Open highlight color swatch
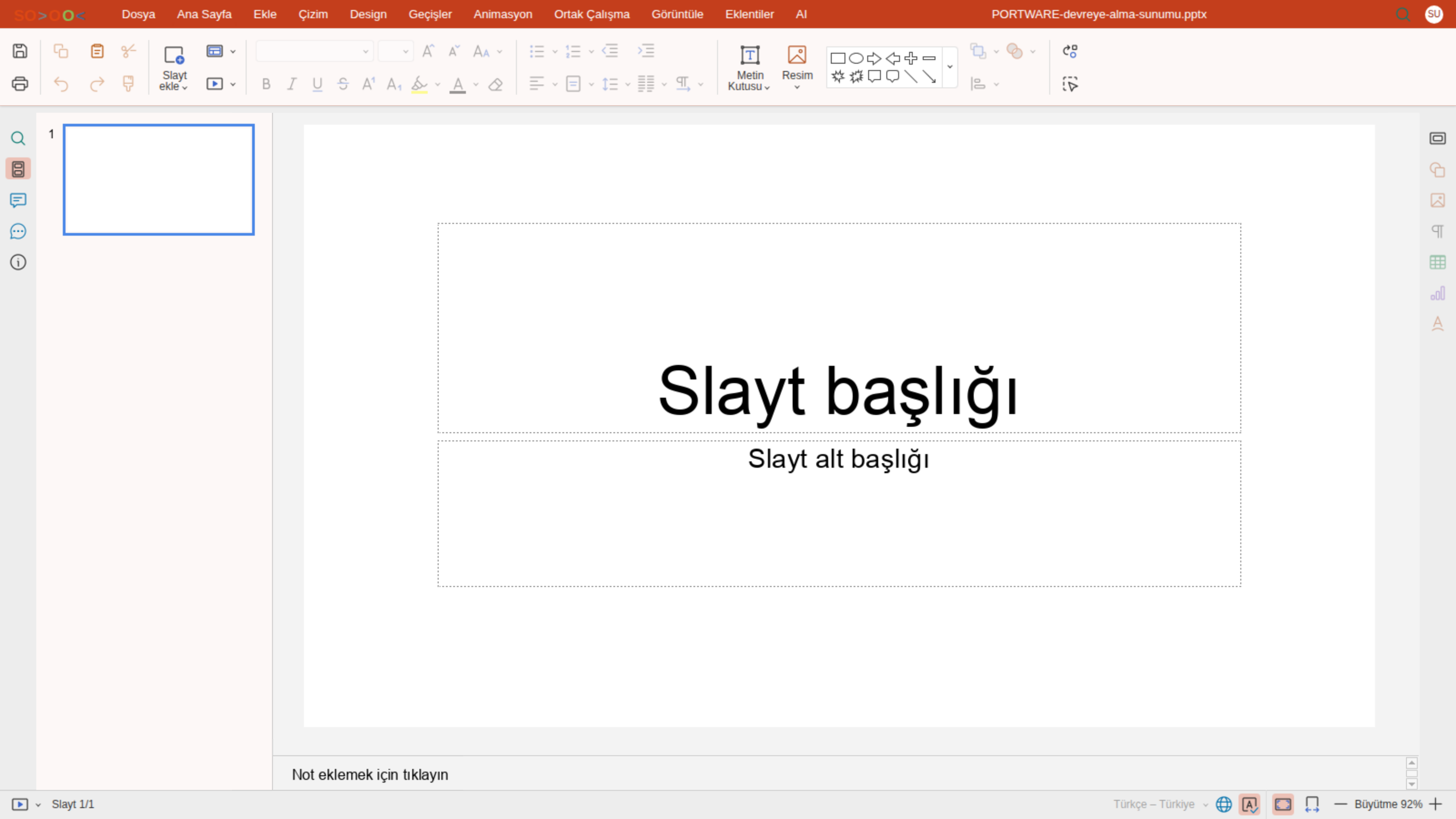This screenshot has width=1456, height=819. coord(420,84)
